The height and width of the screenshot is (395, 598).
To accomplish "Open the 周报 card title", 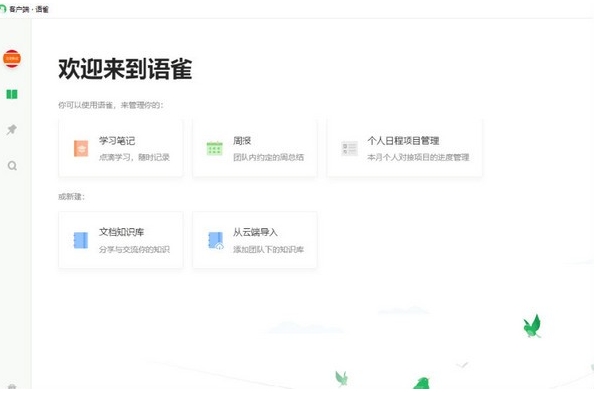I will [x=242, y=141].
